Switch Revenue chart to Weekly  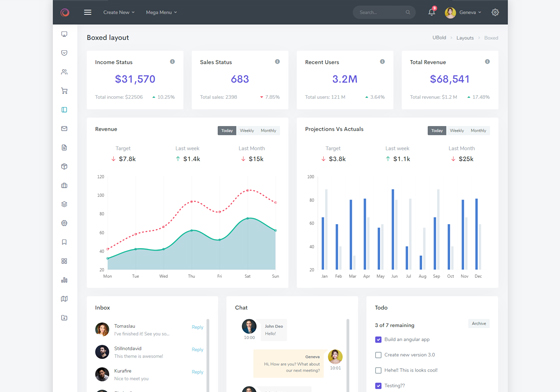click(x=247, y=131)
